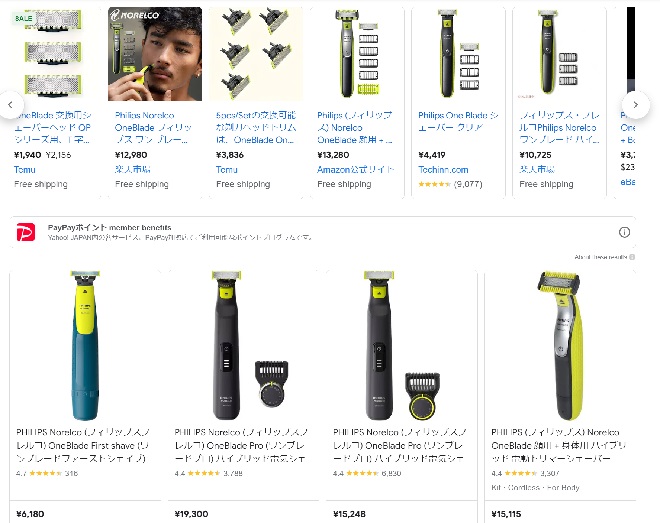
Task: Click the 6,930 reviews rating on OneBlade Pro
Action: click(x=367, y=473)
